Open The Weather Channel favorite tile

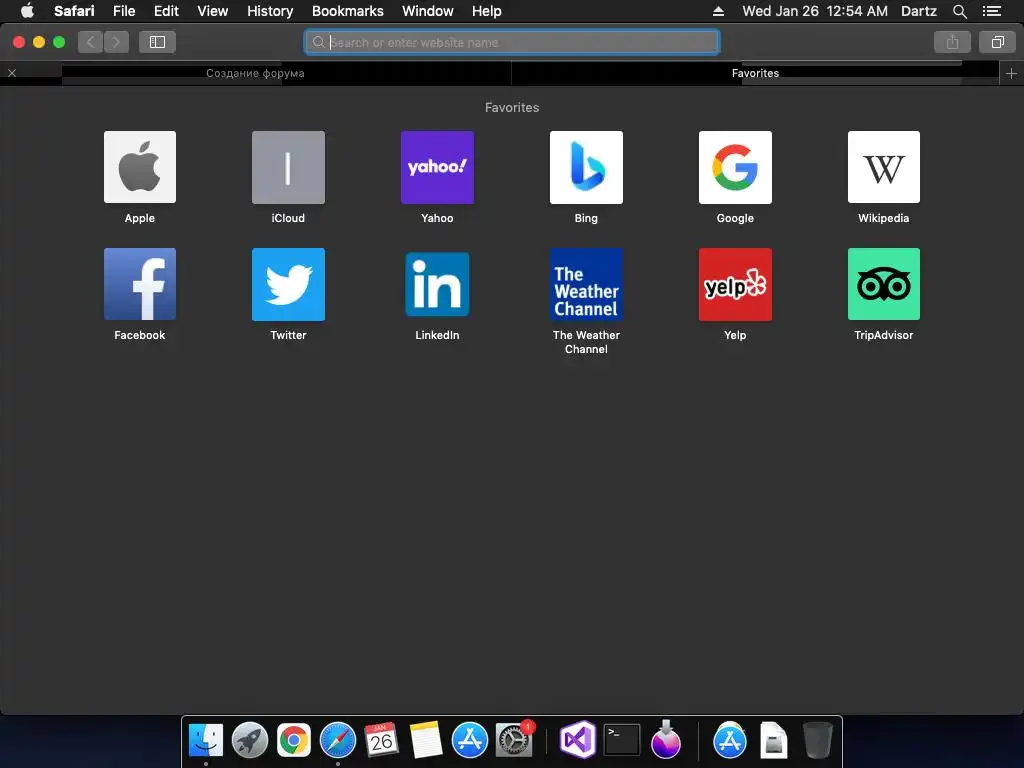pyautogui.click(x=586, y=284)
